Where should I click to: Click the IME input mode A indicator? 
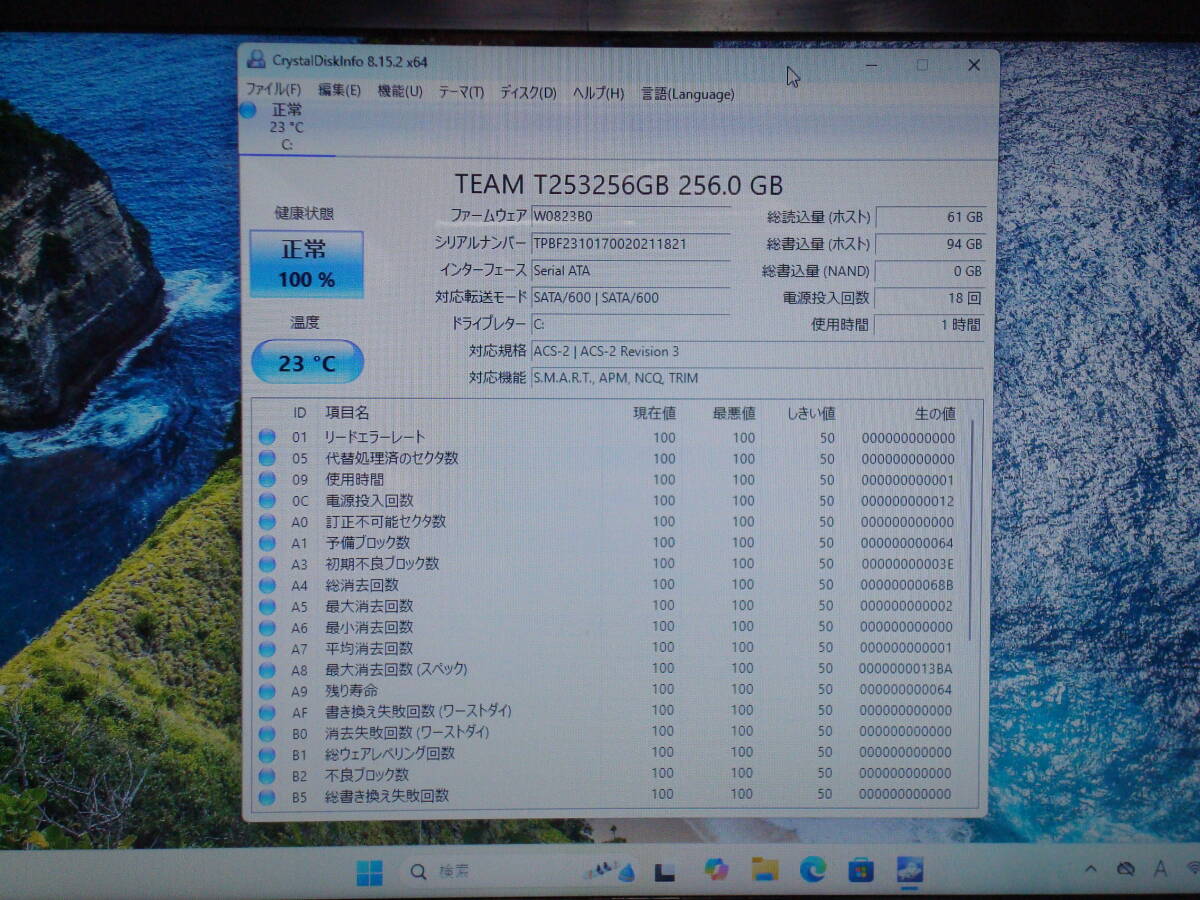1160,869
